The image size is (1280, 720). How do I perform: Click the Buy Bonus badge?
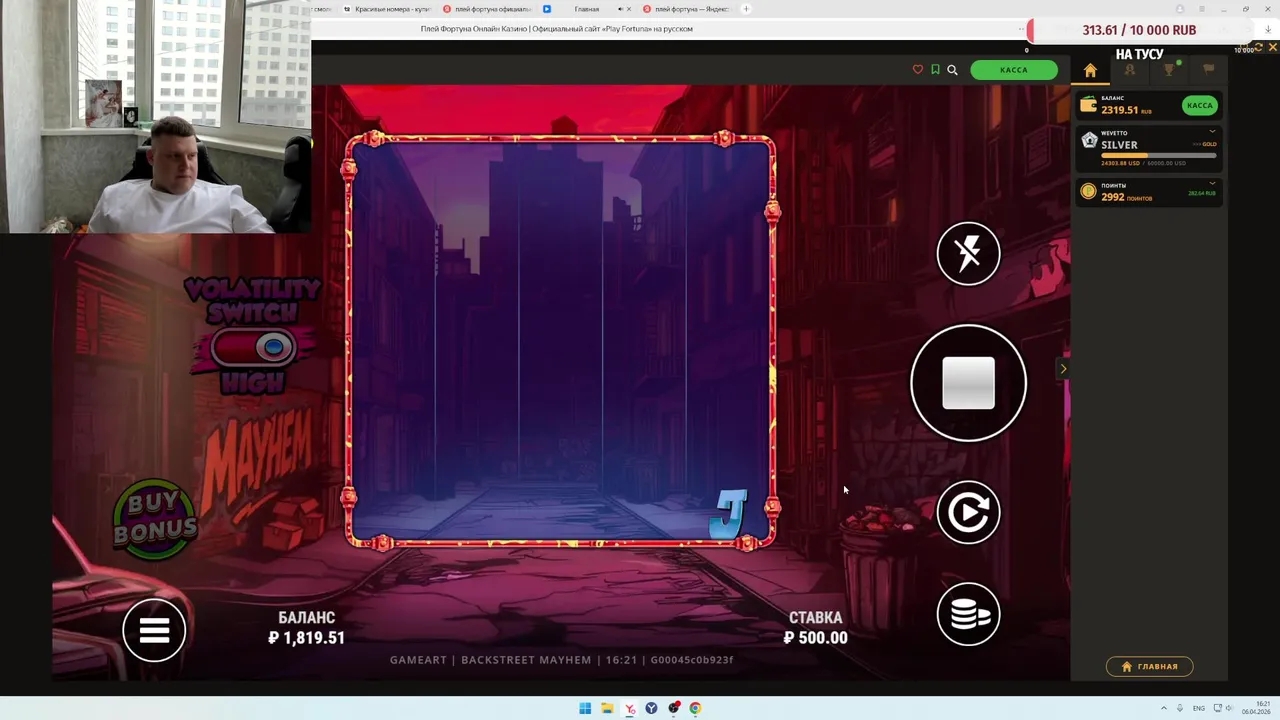tap(155, 517)
